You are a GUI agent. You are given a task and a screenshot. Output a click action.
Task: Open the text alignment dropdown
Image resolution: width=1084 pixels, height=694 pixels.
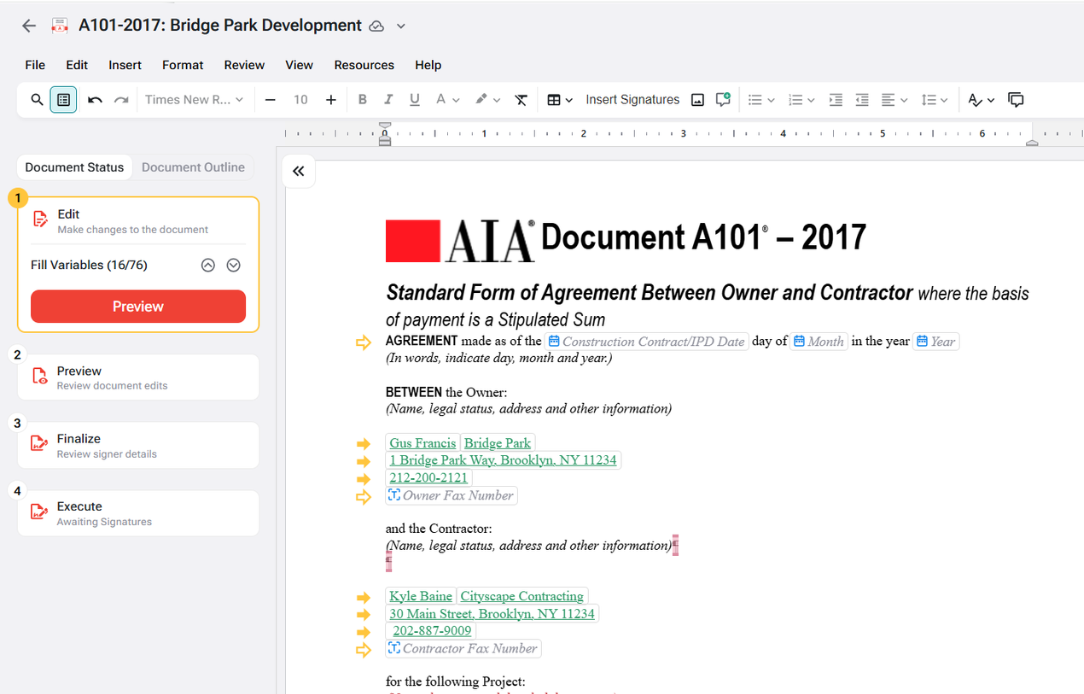(895, 100)
